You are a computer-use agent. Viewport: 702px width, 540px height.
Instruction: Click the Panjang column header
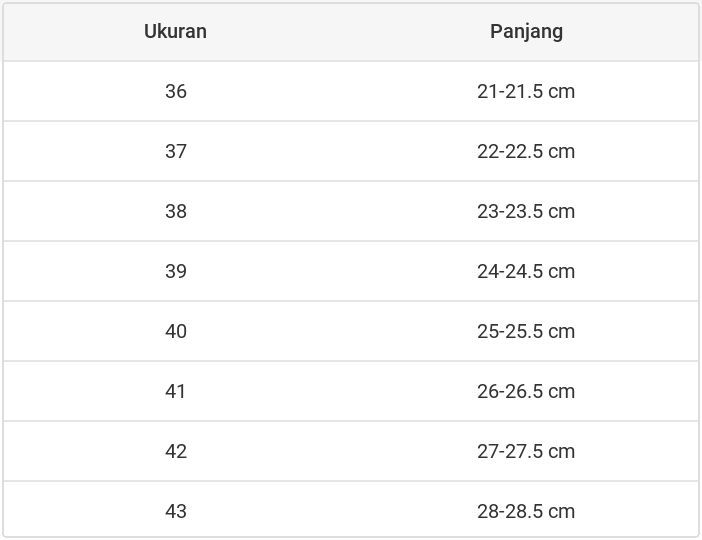526,31
